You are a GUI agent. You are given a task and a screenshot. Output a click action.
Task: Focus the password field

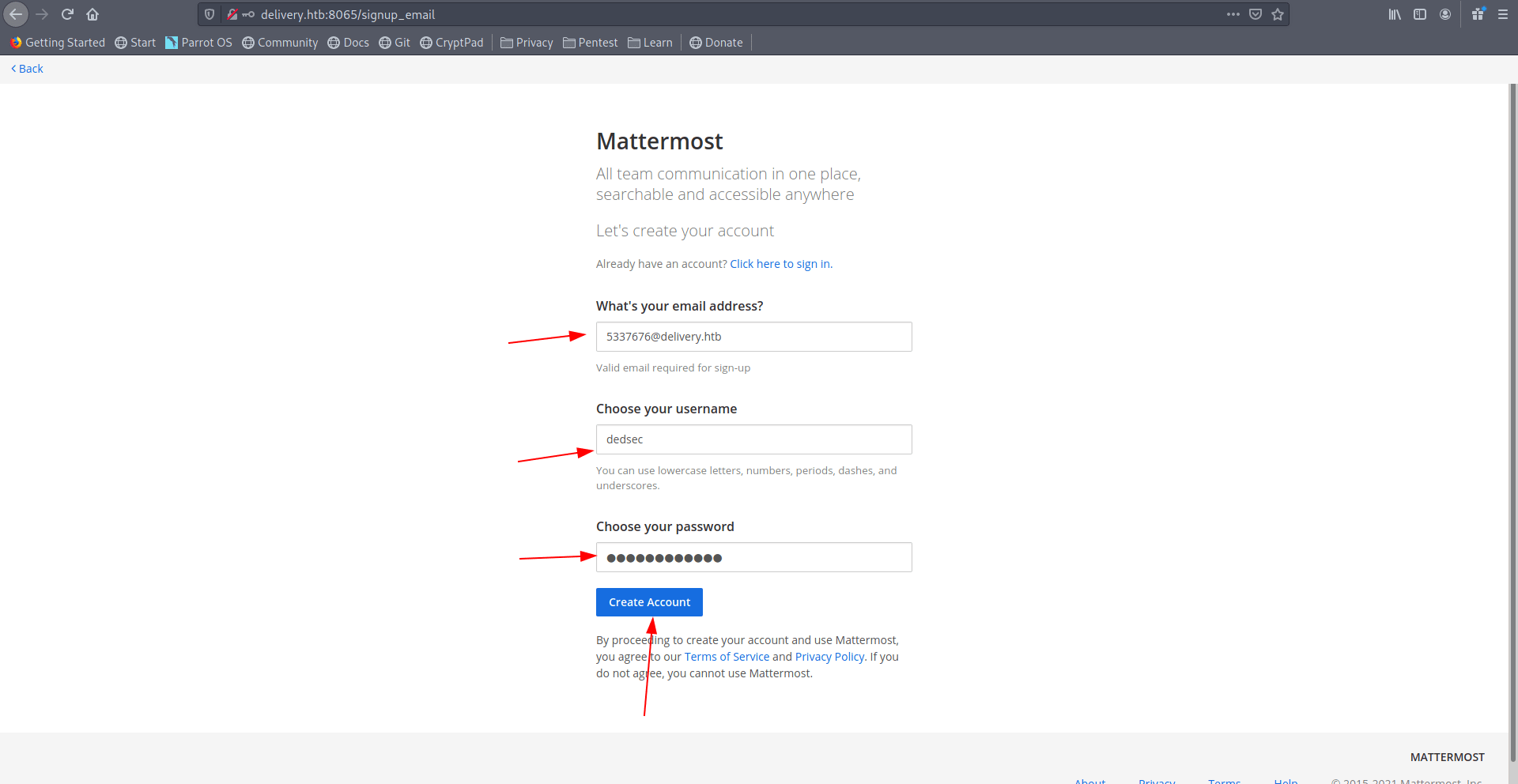pos(753,557)
